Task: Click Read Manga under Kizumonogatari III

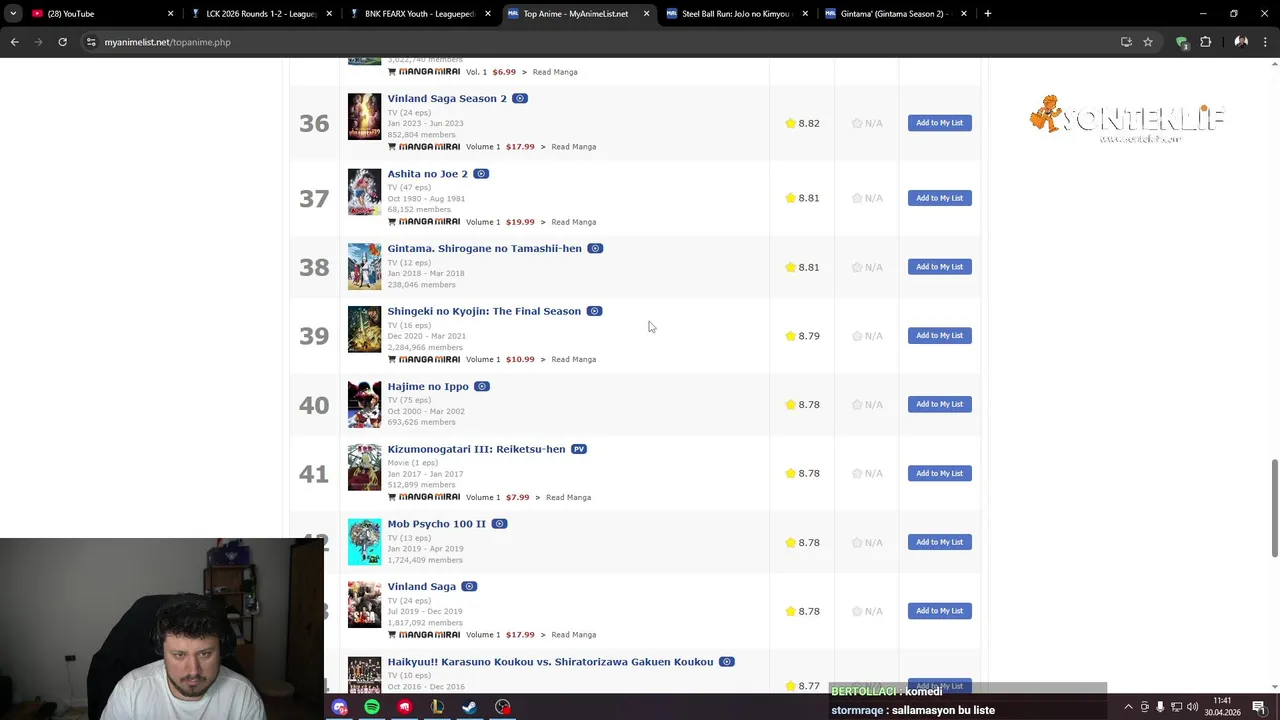Action: coord(568,497)
